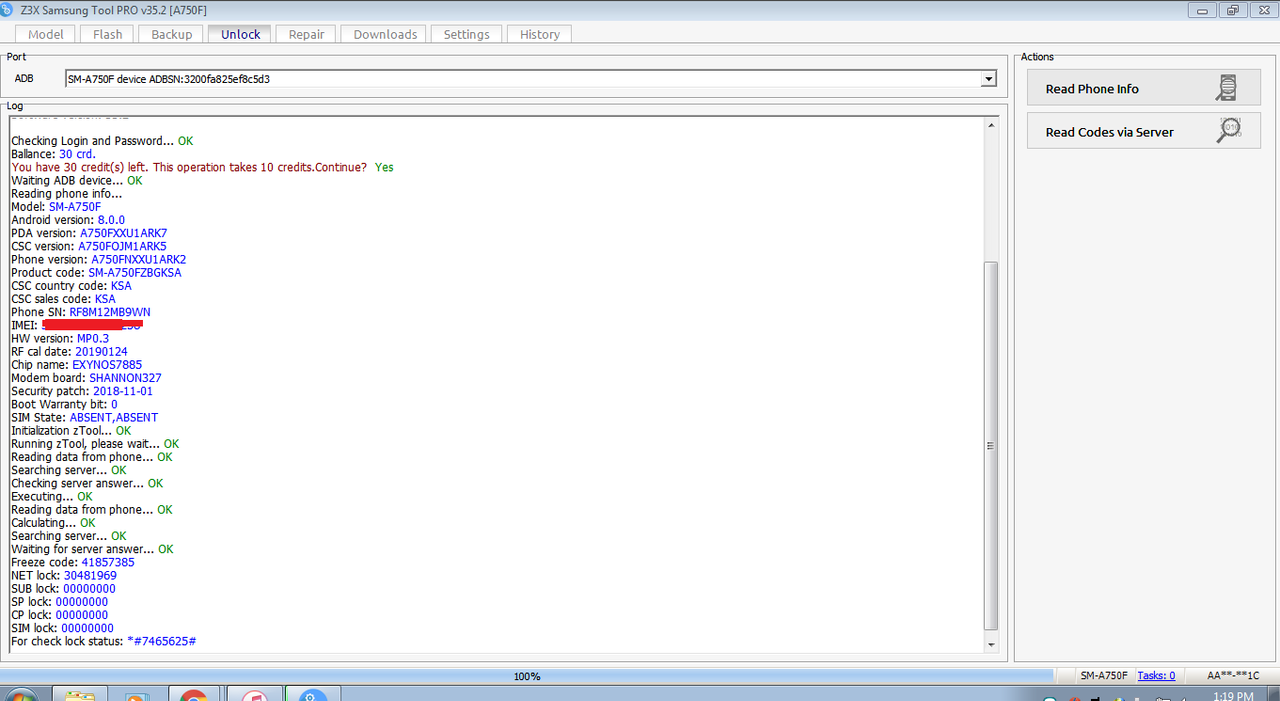Select the 'RF cal date: 20190124' line

tap(69, 352)
